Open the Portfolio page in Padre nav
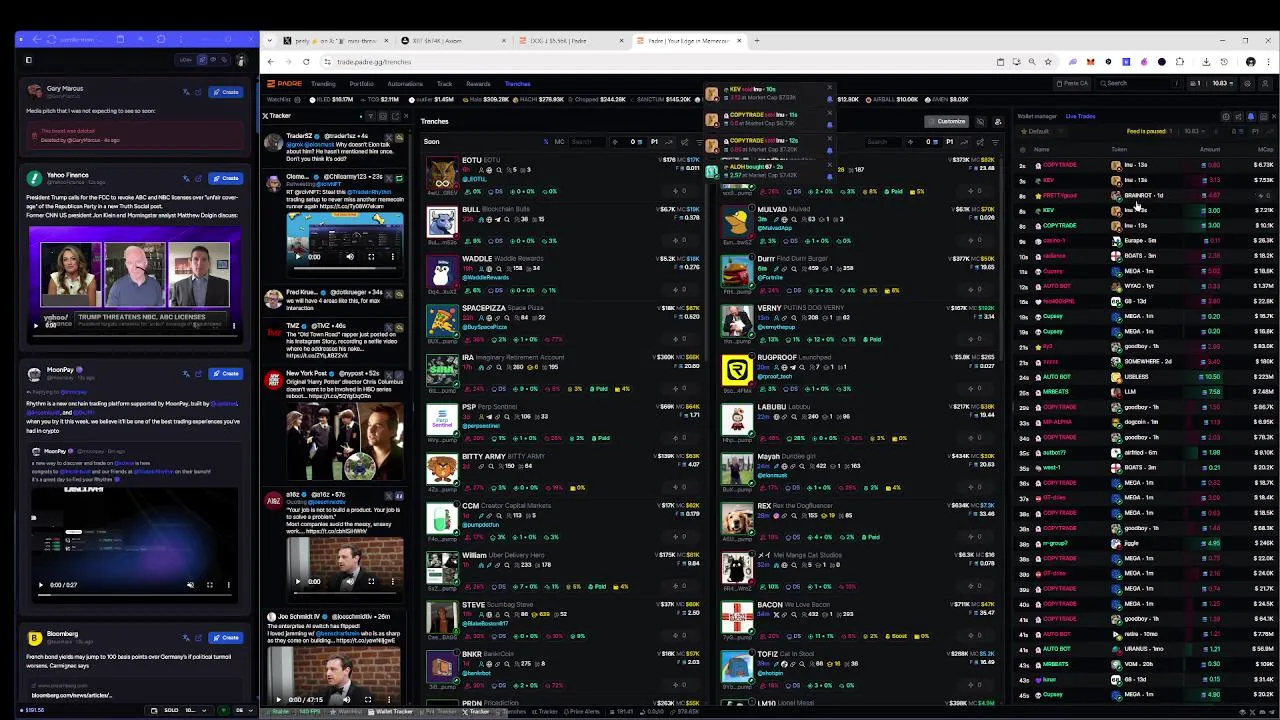This screenshot has height=720, width=1280. (361, 84)
